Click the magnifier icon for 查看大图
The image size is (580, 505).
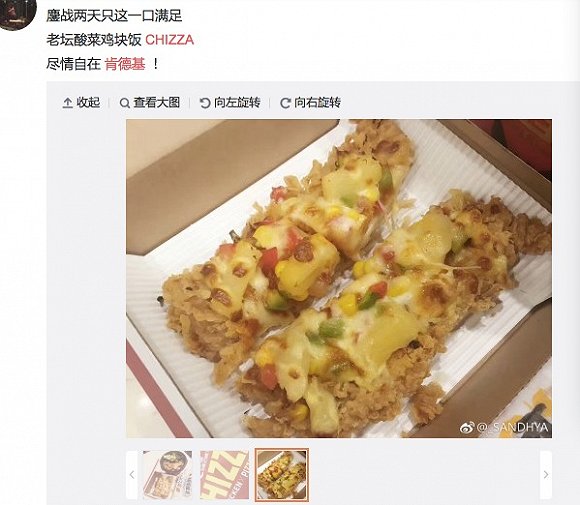[125, 103]
